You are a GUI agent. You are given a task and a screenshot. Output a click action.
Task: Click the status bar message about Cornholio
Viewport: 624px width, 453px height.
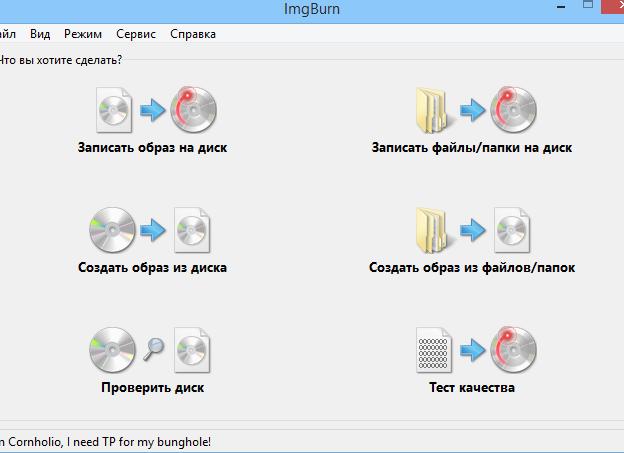point(105,442)
